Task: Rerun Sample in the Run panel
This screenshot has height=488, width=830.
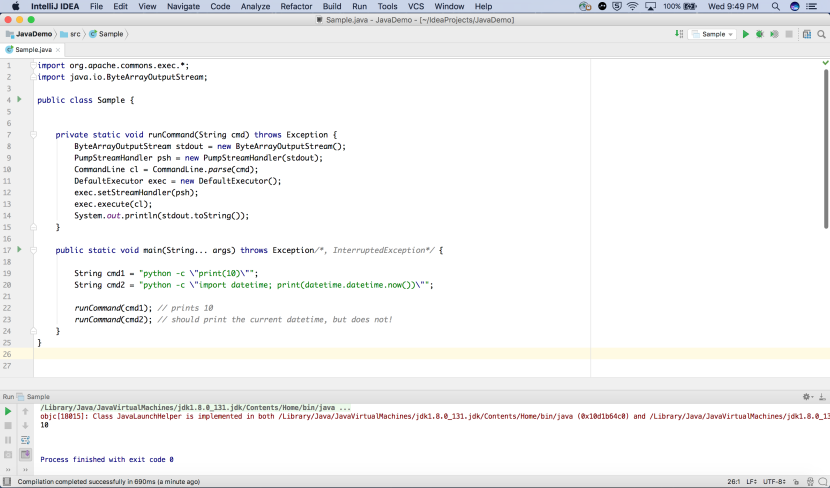Action: point(8,411)
